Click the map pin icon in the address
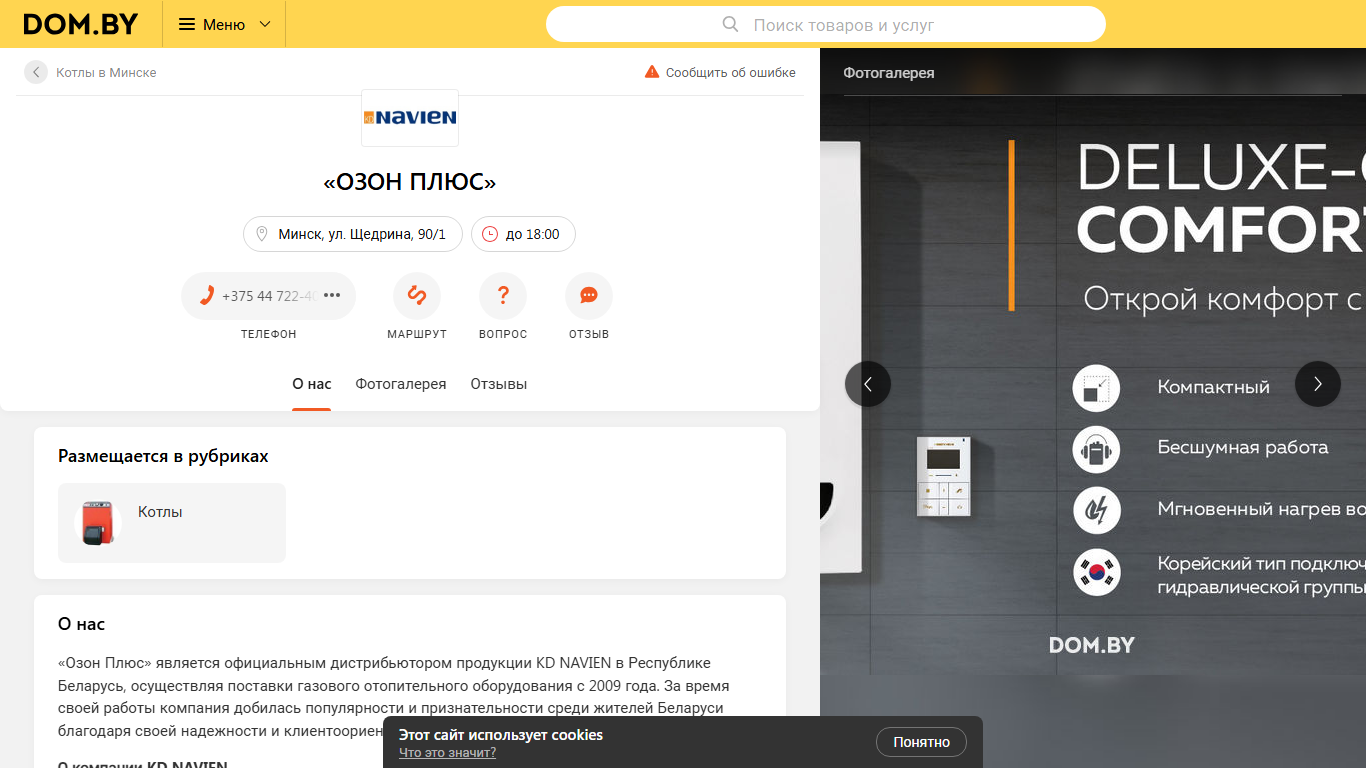 [262, 234]
